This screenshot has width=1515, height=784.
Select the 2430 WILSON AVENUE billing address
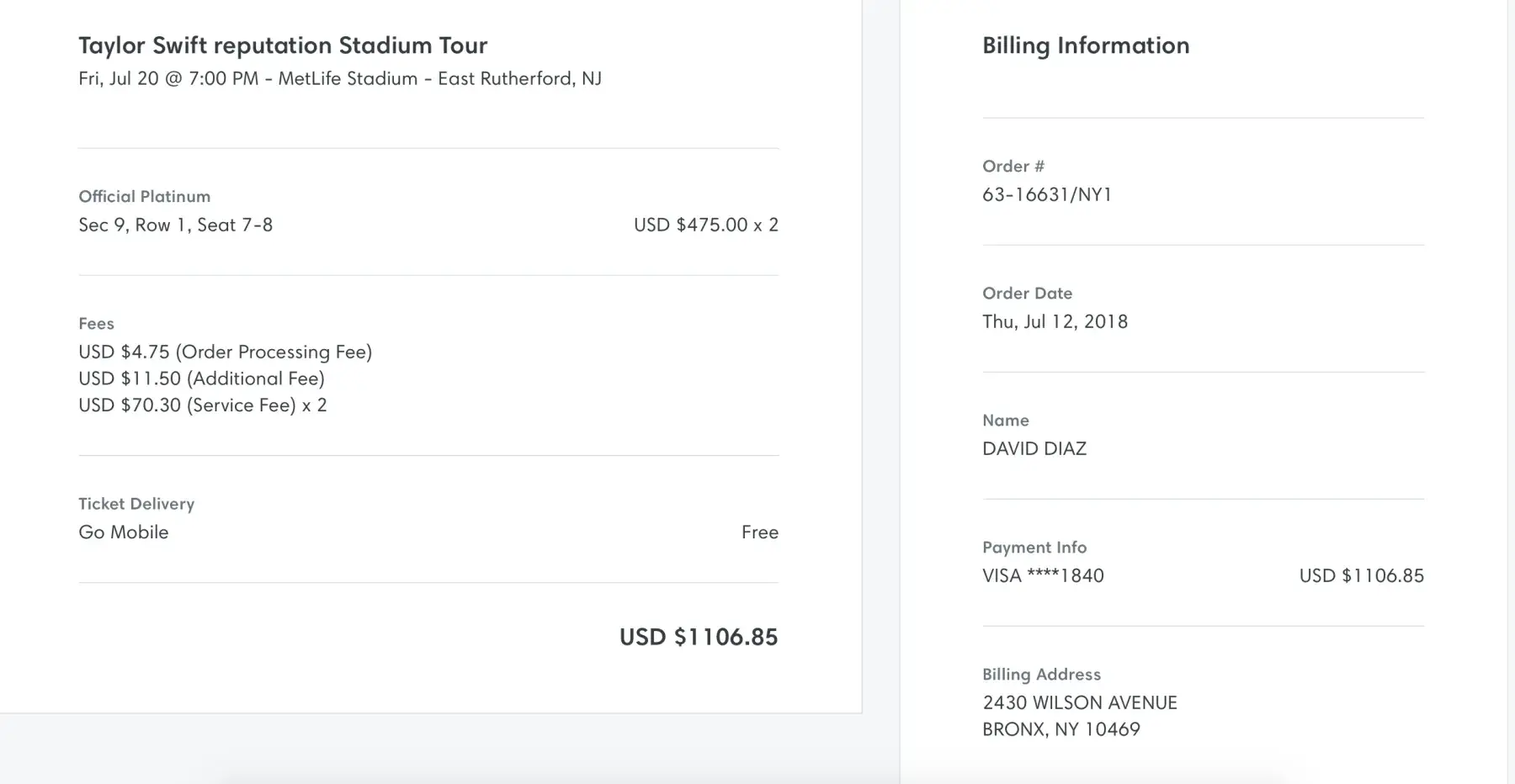pyautogui.click(x=1080, y=703)
